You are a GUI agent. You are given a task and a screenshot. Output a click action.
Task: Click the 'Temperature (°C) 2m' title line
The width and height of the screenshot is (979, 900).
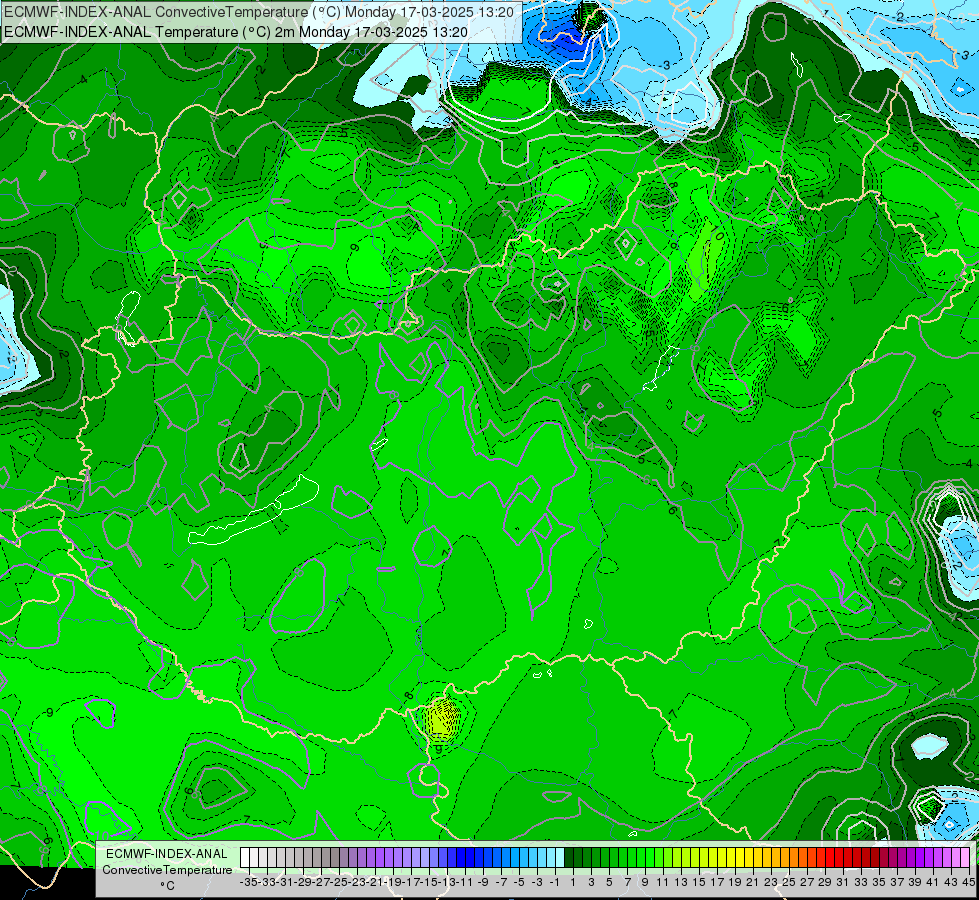pos(235,32)
